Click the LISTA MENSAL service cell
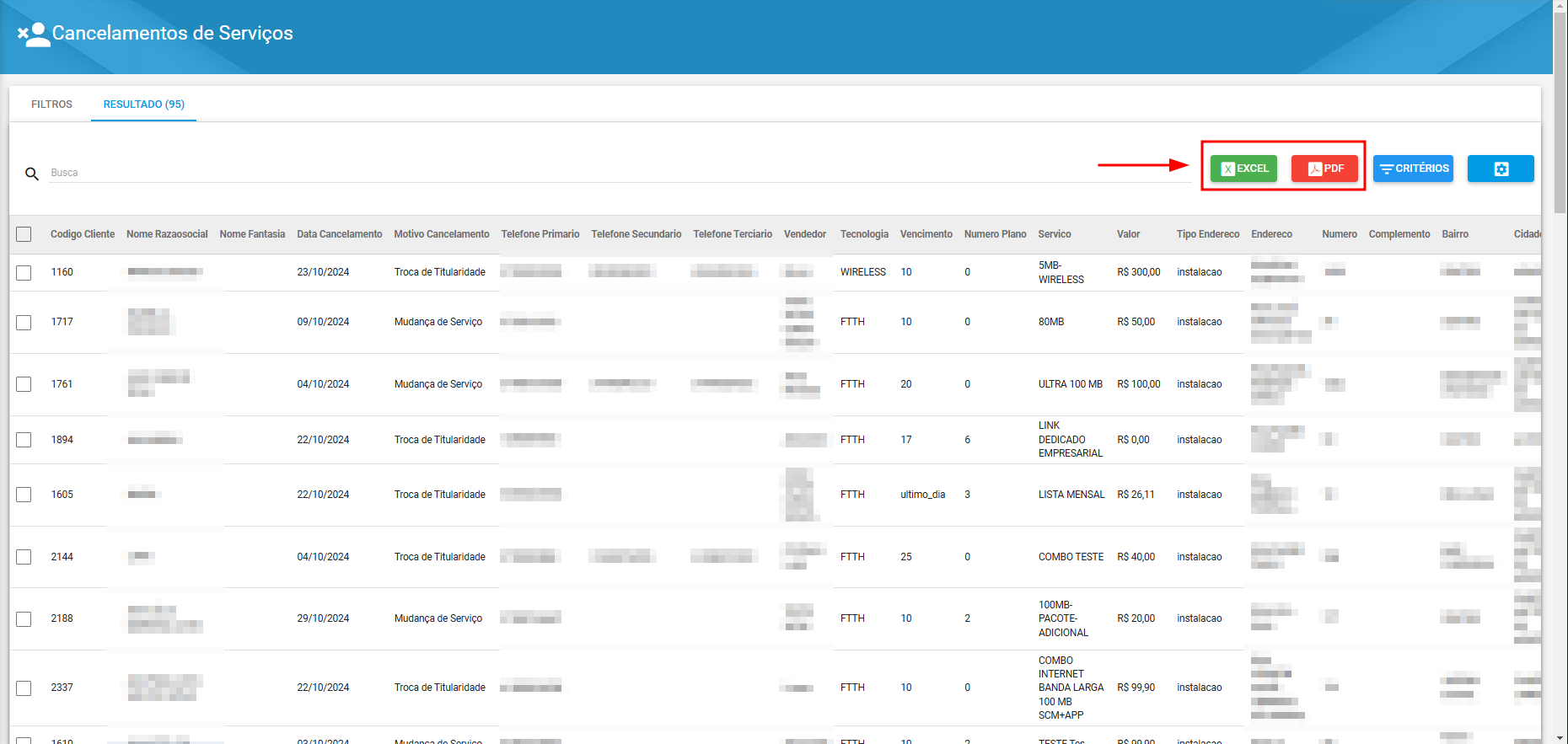The width and height of the screenshot is (1568, 744). [1071, 495]
